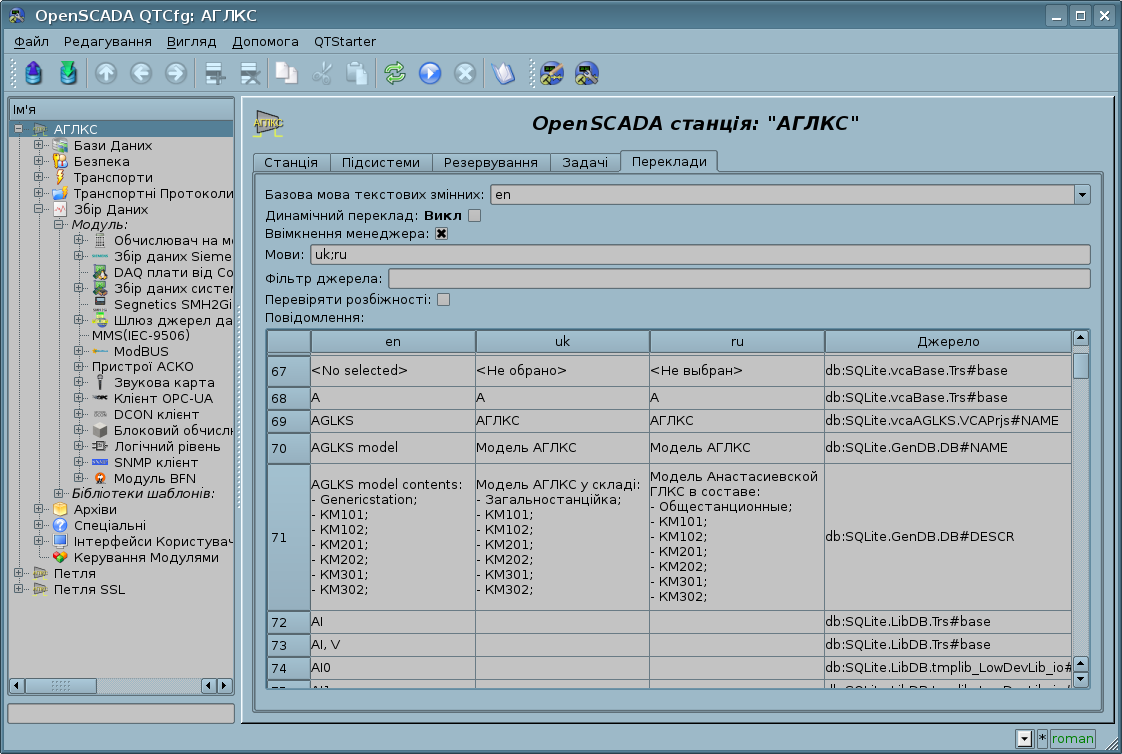This screenshot has width=1122, height=754.
Task: Click row header 71 in messages table
Action: point(289,537)
